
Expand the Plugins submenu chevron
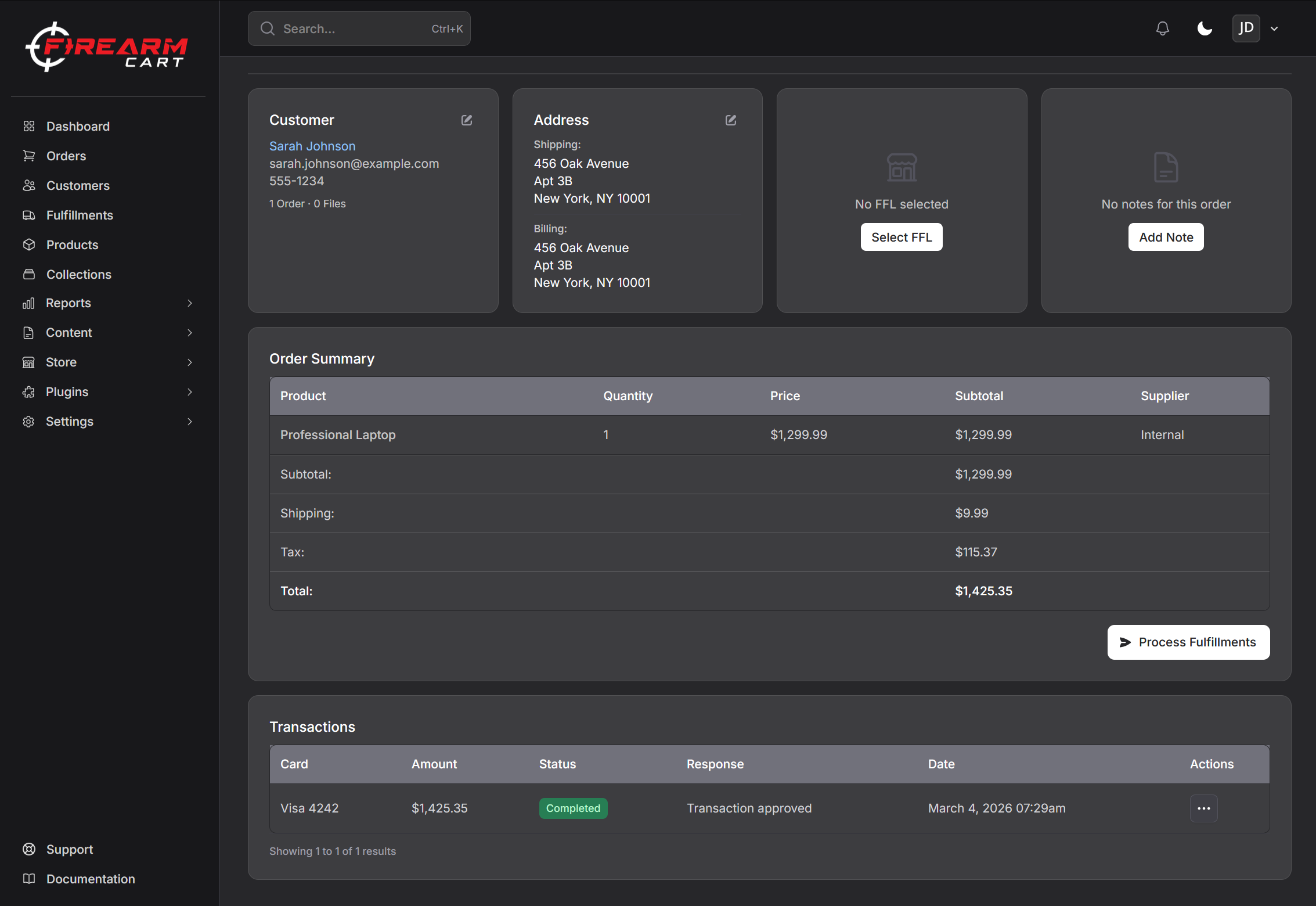coord(190,392)
